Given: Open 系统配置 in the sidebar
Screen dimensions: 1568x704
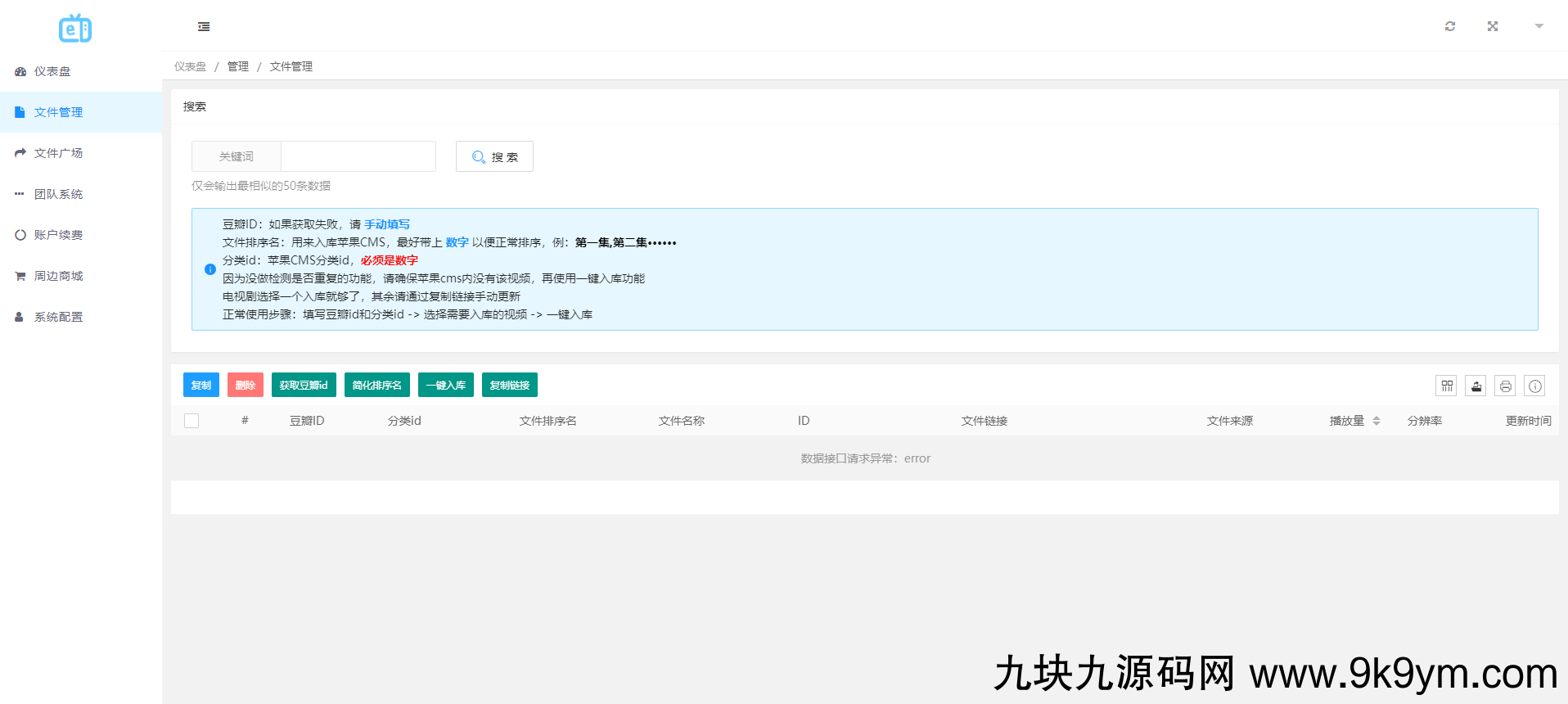Looking at the screenshot, I should pos(81,317).
